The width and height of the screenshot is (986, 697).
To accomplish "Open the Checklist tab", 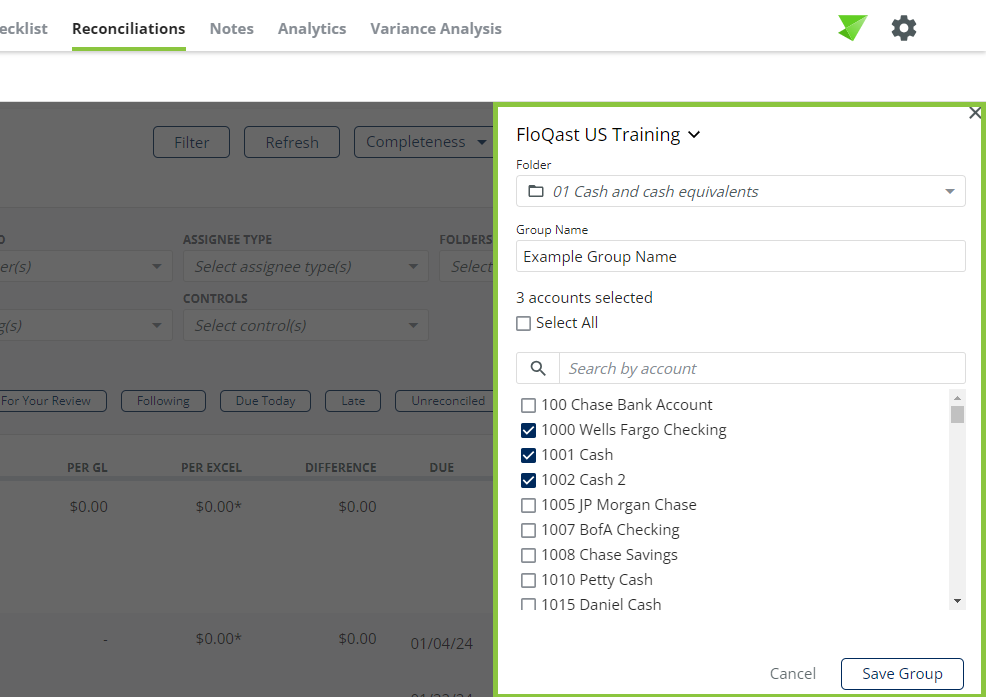I will click(24, 29).
